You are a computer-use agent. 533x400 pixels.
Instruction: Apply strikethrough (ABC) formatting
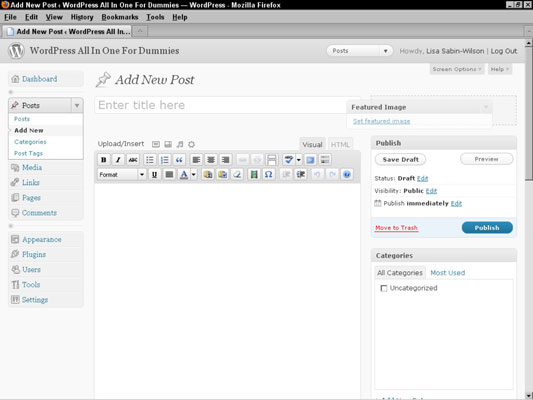point(133,160)
